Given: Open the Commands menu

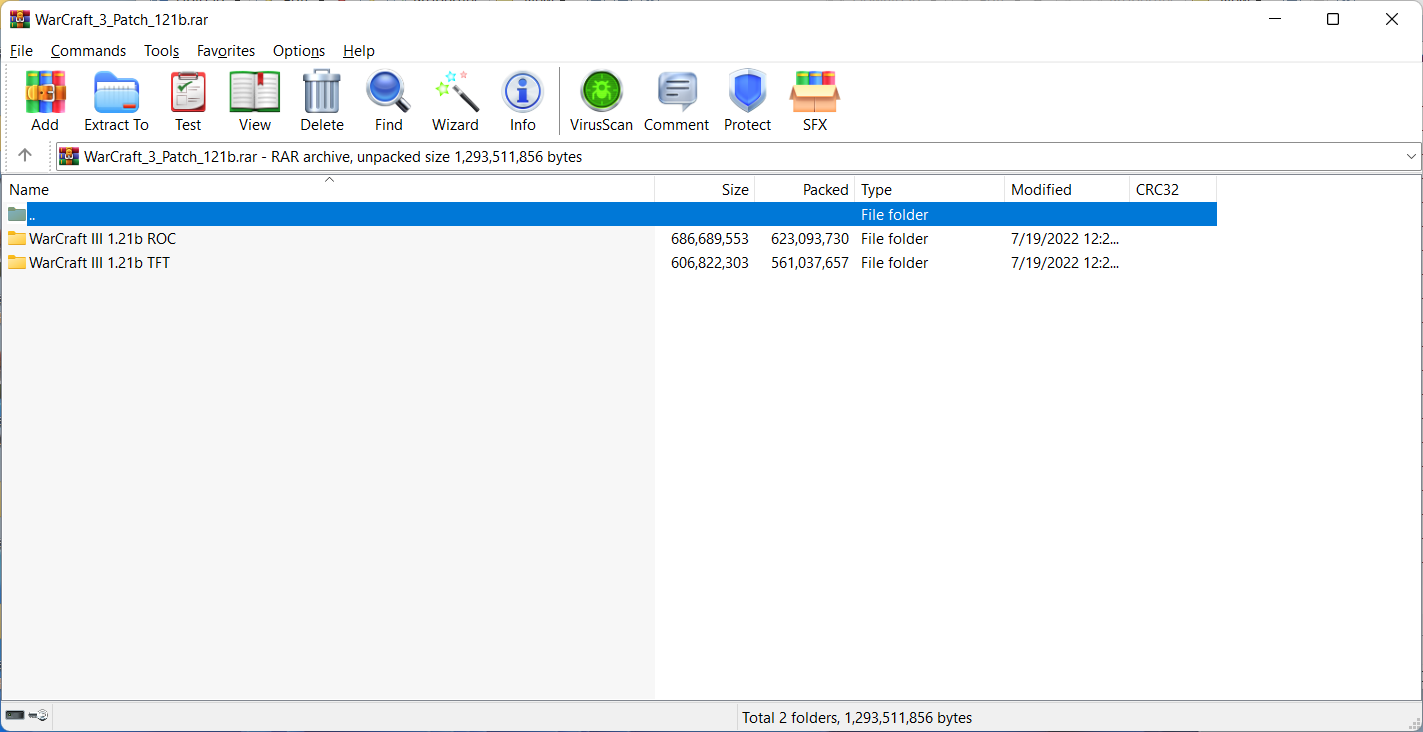Looking at the screenshot, I should point(89,51).
